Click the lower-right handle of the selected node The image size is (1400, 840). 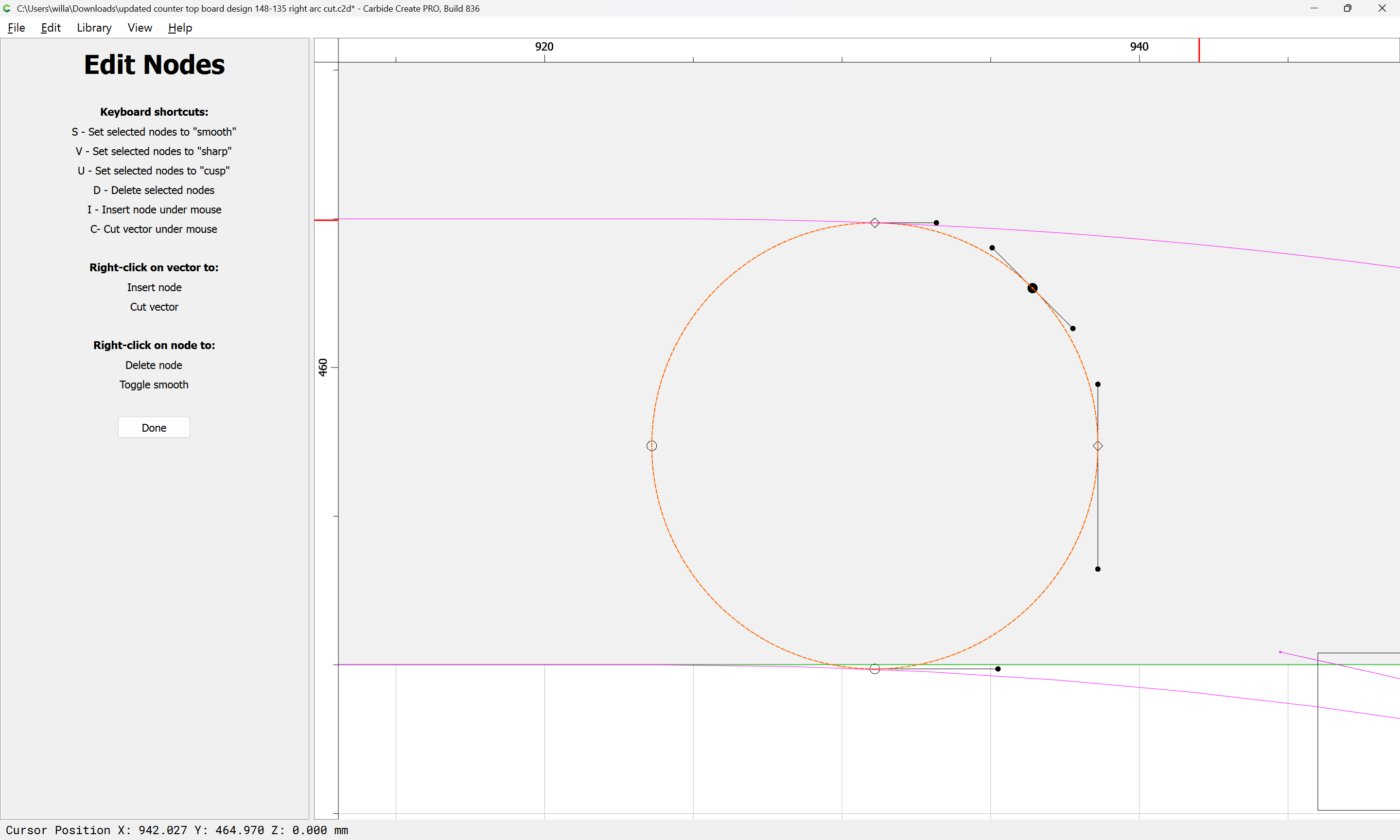1073,328
